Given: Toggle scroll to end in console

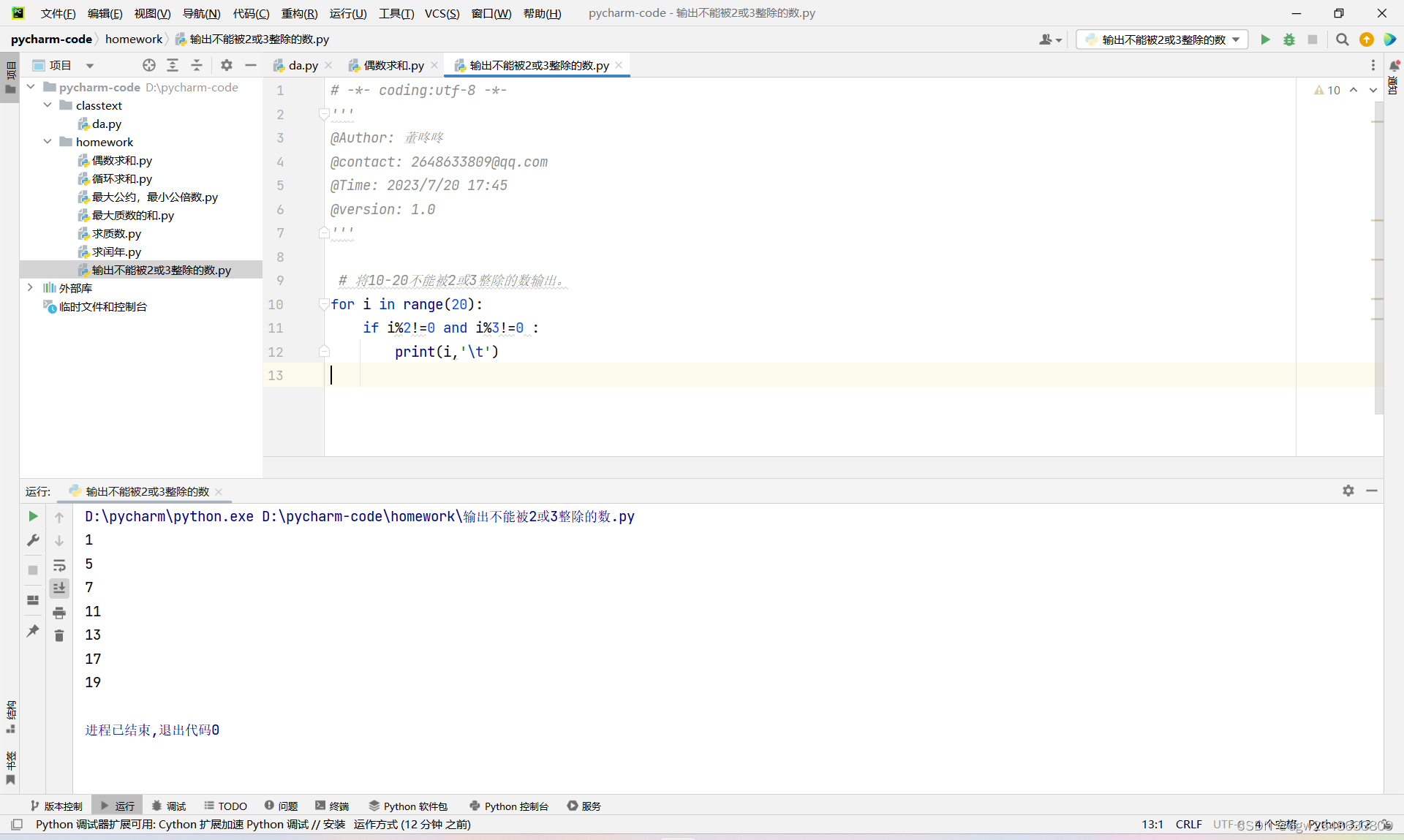Looking at the screenshot, I should pyautogui.click(x=59, y=588).
